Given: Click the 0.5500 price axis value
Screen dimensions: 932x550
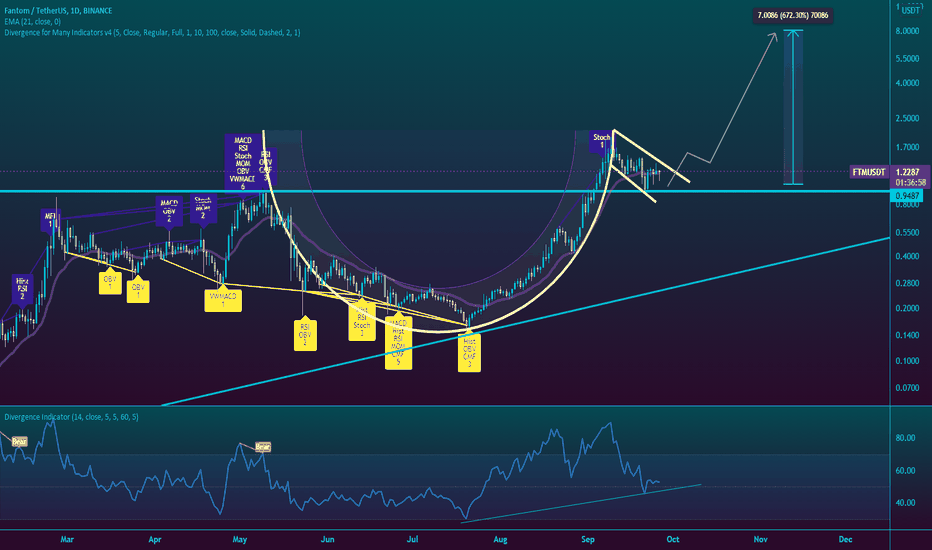Looking at the screenshot, I should pos(907,232).
